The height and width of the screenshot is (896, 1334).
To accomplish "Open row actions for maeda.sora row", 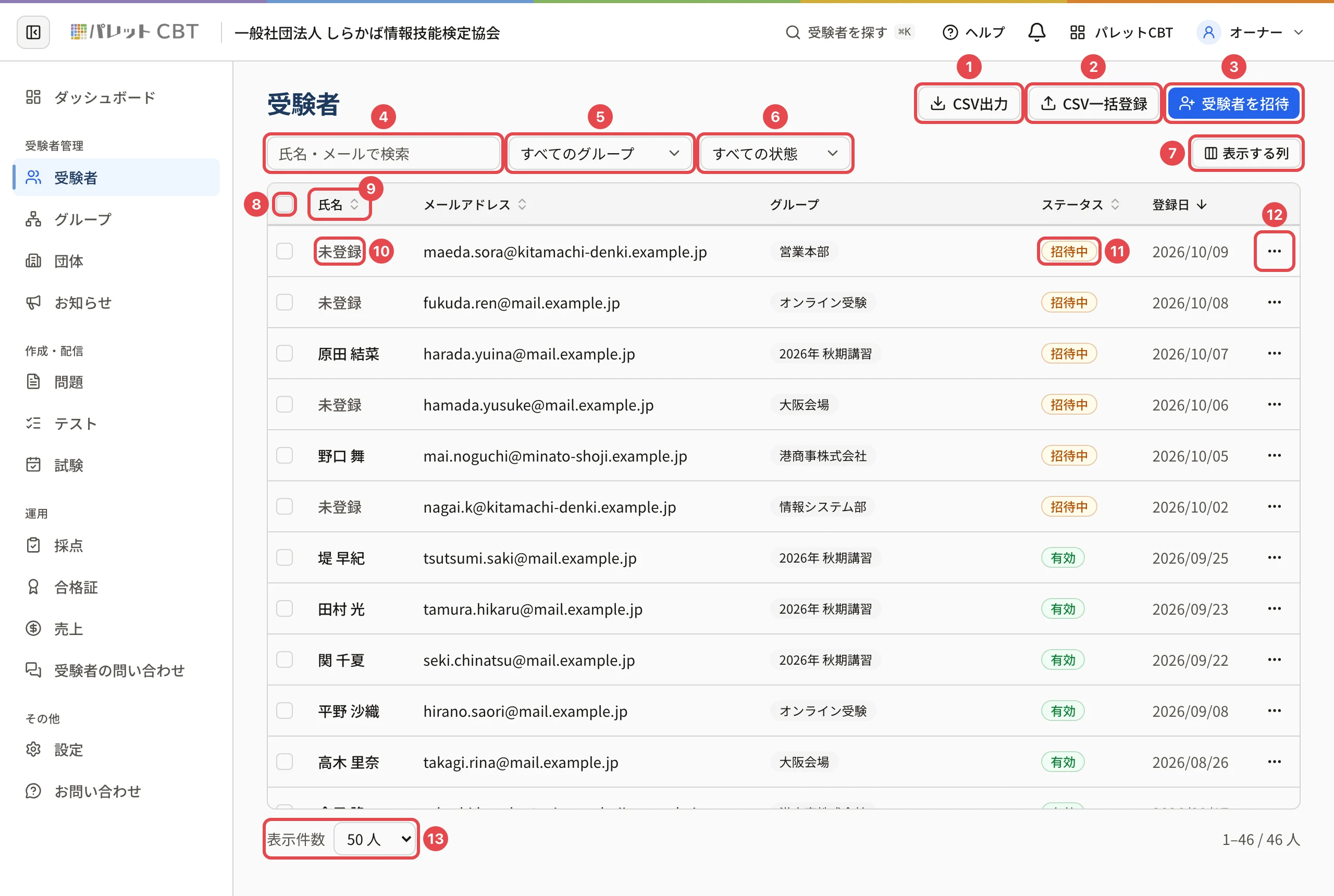I will click(1274, 252).
